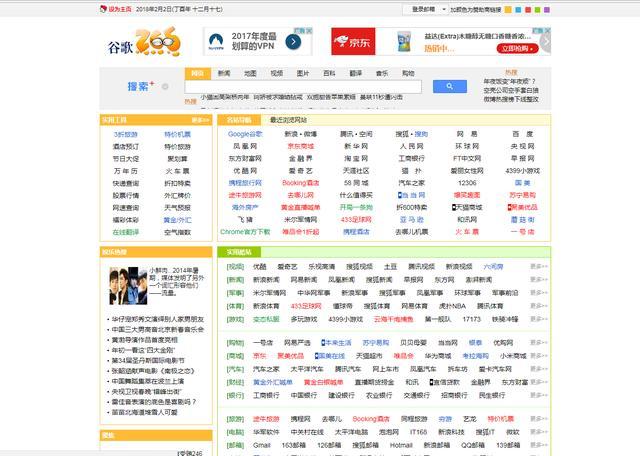Pick the purple theme color swatch
Viewport: 640px width, 456px height.
pyautogui.click(x=547, y=9)
